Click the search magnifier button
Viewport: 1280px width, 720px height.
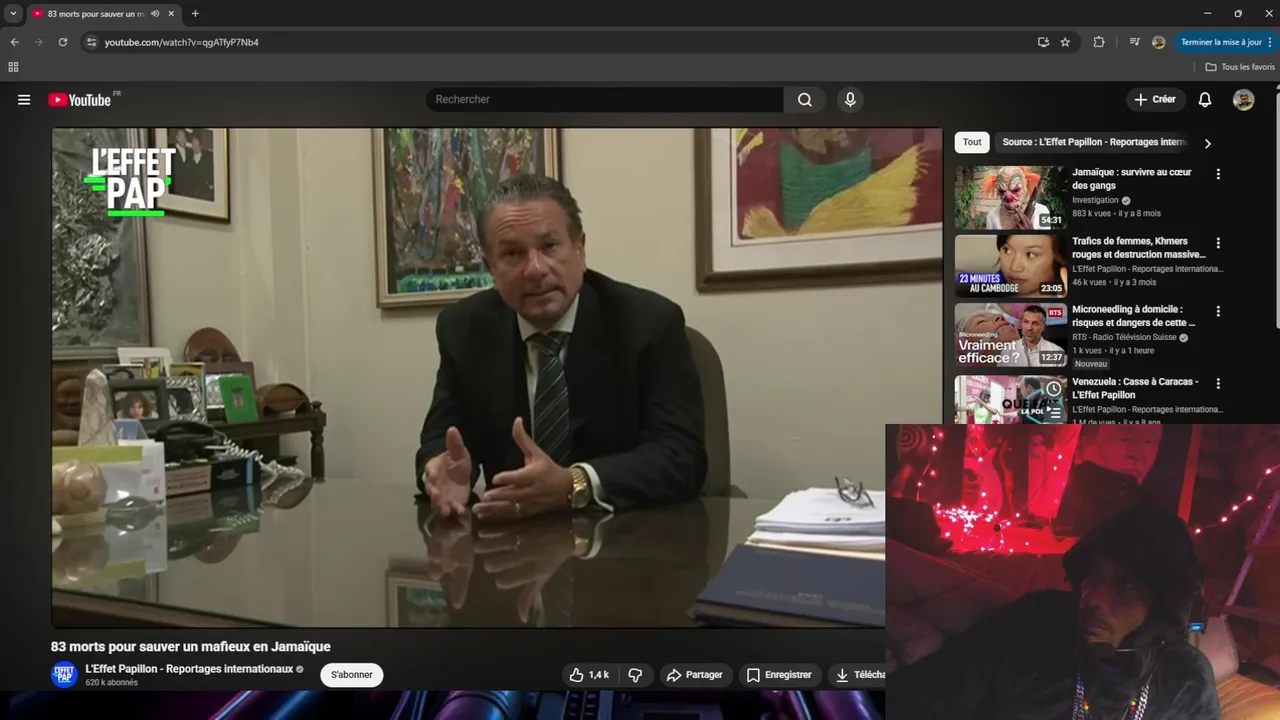click(x=804, y=100)
